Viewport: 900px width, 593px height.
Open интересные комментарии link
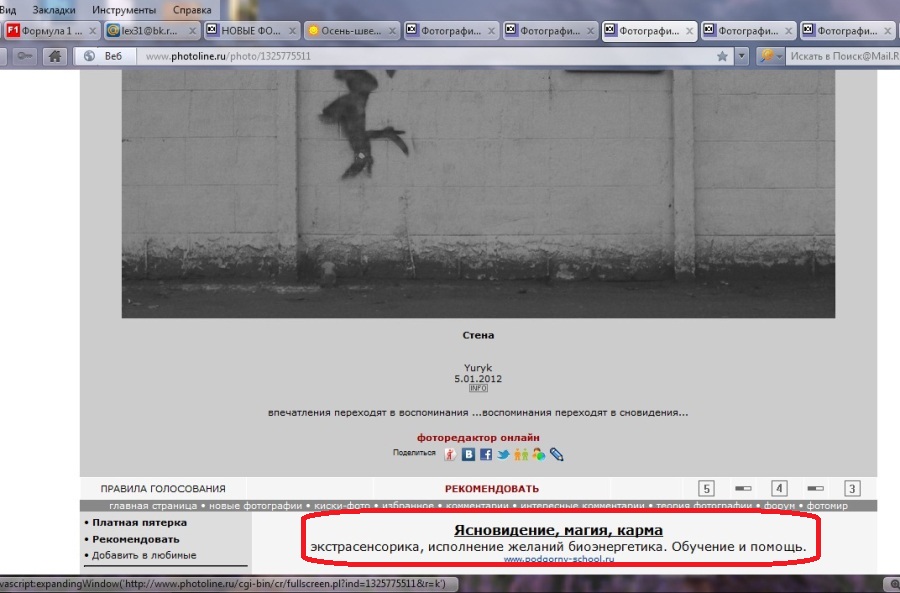click(x=583, y=506)
